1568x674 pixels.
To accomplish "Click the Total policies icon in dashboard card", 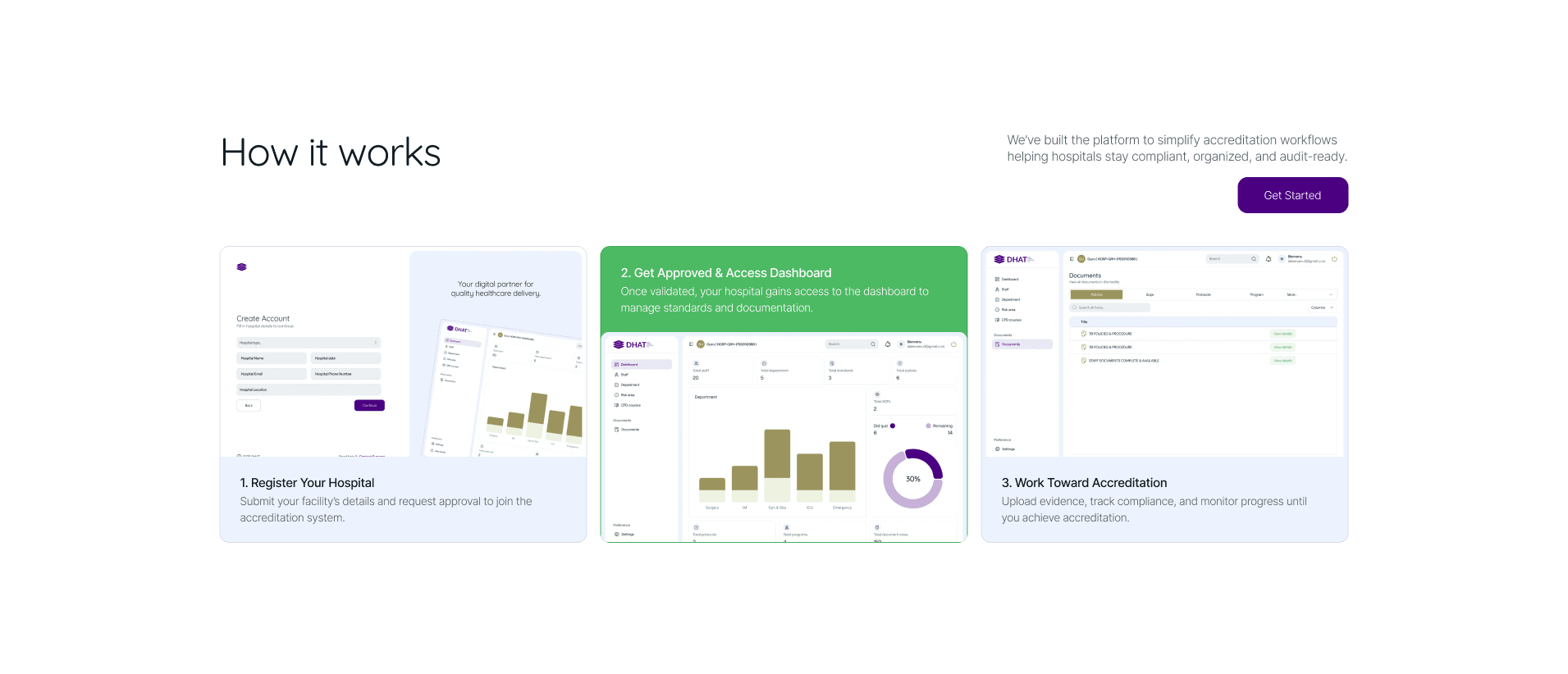I will (x=900, y=363).
